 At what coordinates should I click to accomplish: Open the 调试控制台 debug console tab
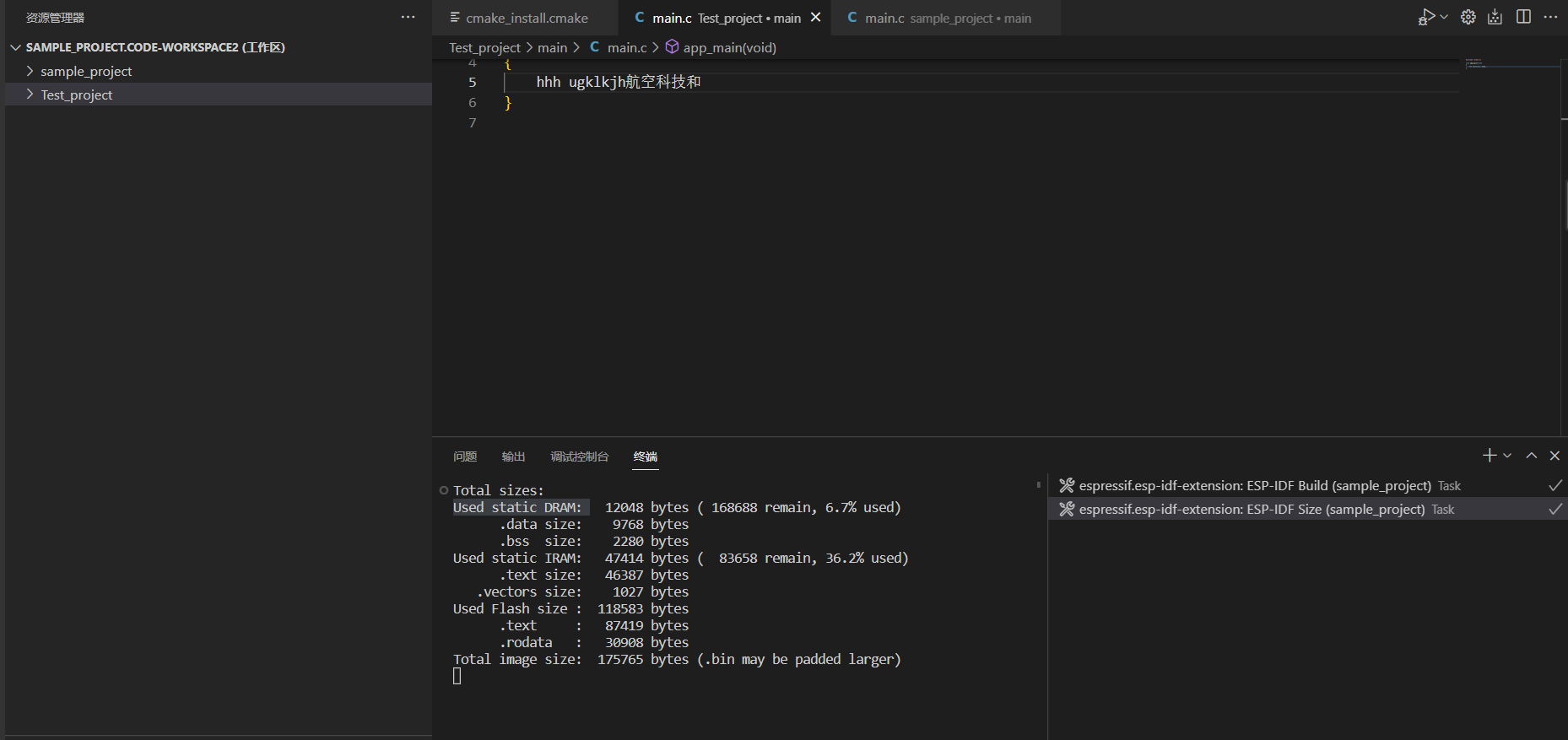[580, 456]
